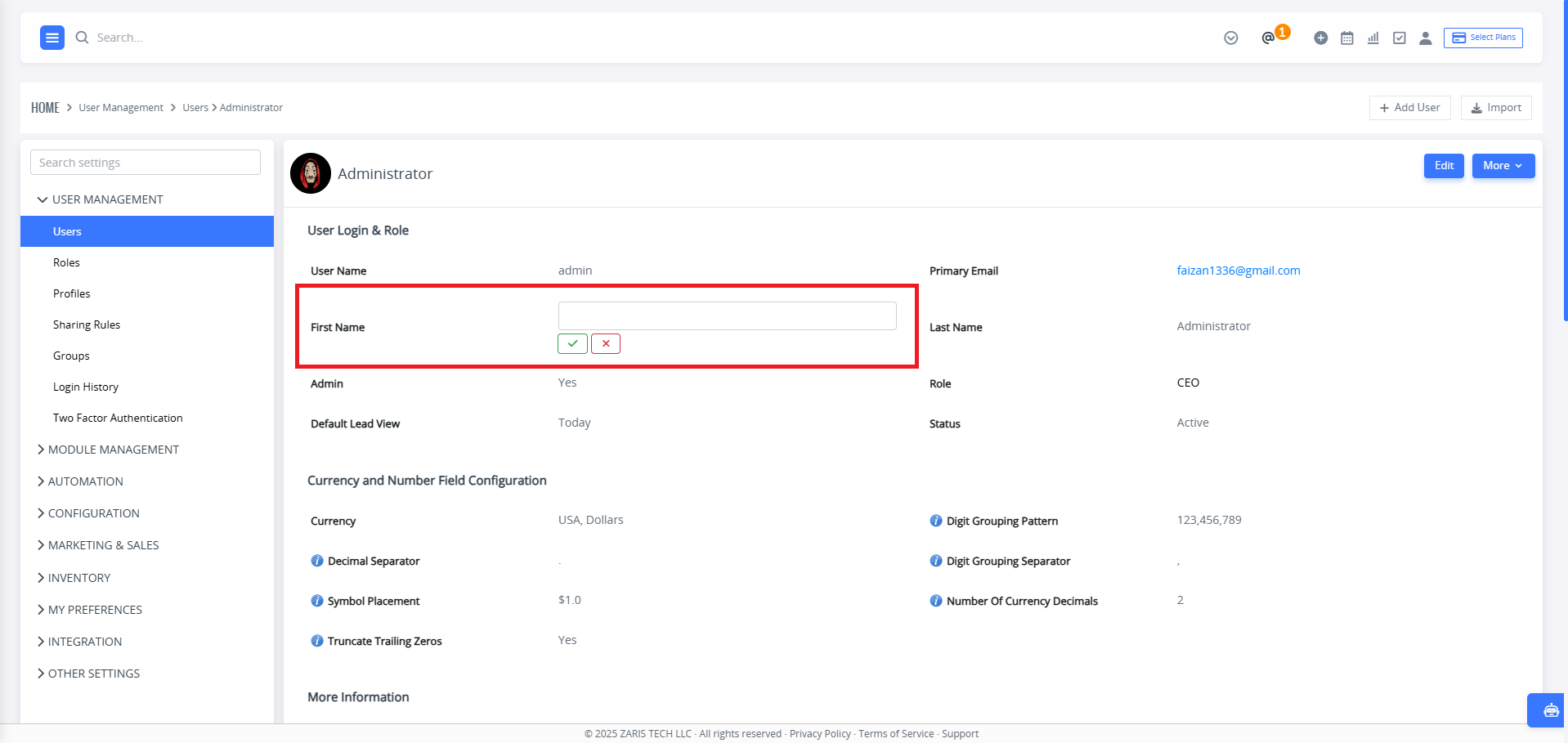1568x743 pixels.
Task: Open Terms of Service footer link
Action: (x=896, y=734)
